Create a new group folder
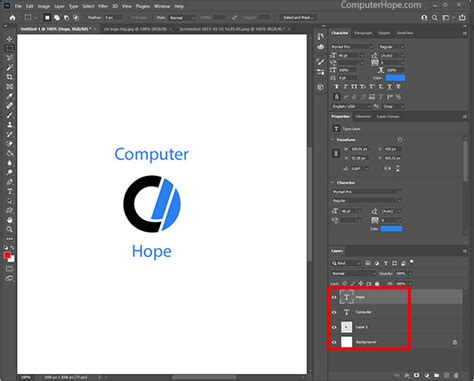Viewport: 474px width, 381px height. (436, 375)
